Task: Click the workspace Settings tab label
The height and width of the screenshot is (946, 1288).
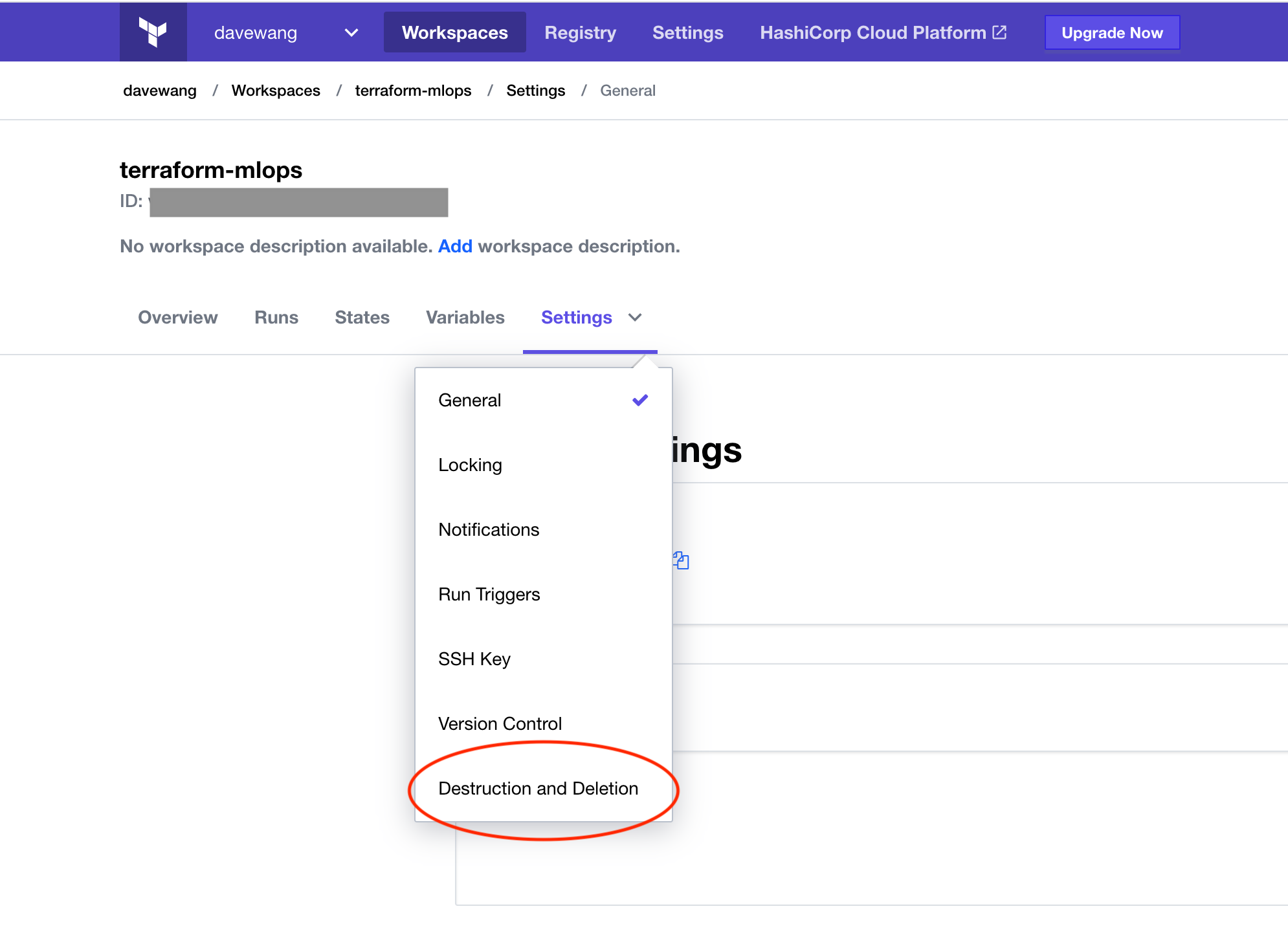Action: click(x=577, y=317)
